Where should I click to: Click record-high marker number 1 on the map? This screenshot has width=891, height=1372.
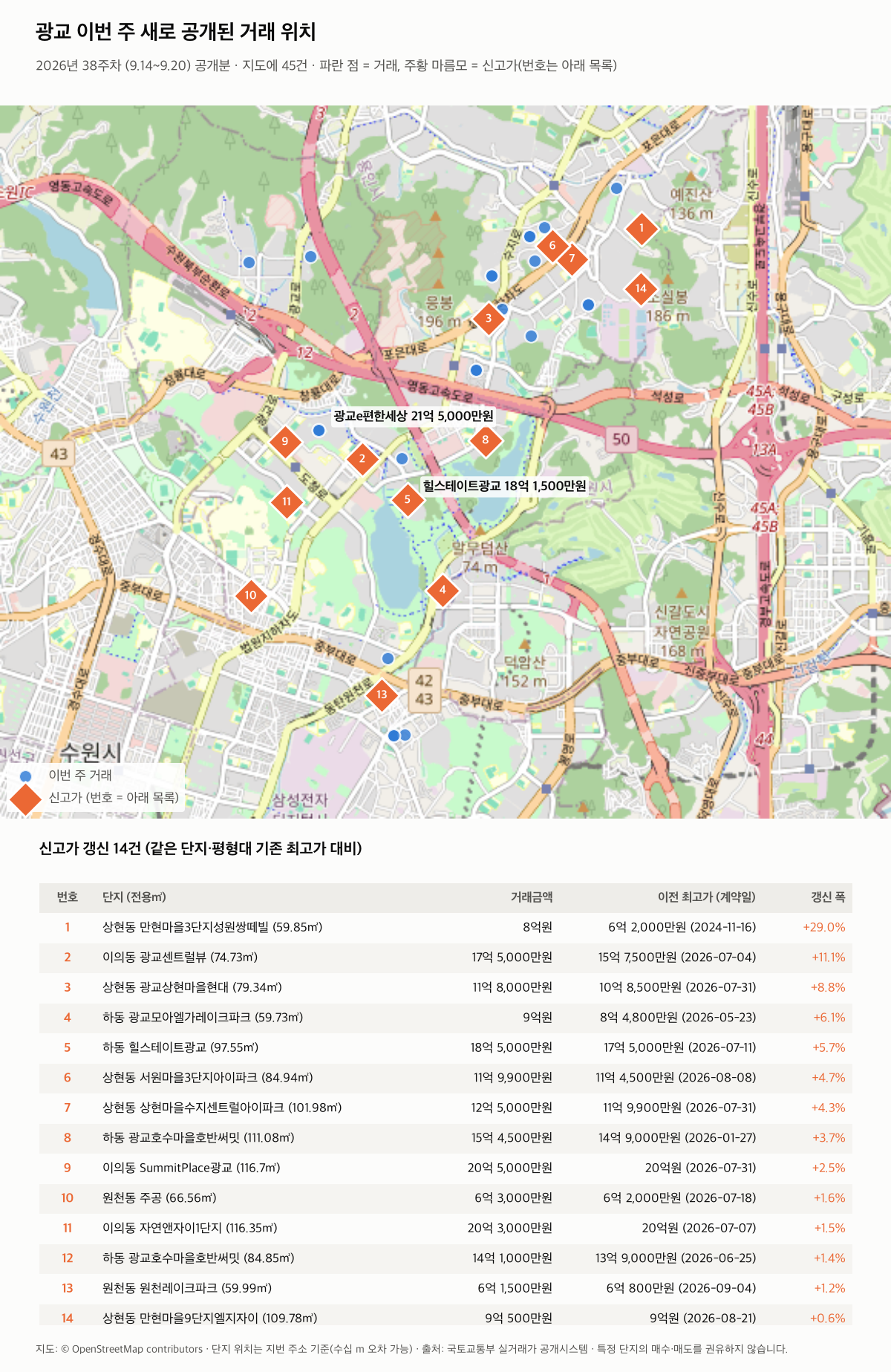(642, 228)
